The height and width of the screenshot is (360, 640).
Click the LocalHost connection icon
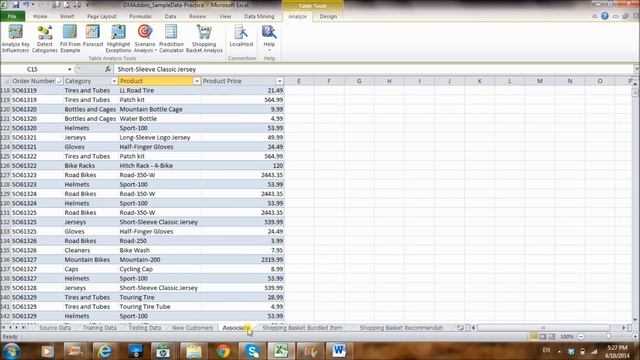tap(241, 36)
